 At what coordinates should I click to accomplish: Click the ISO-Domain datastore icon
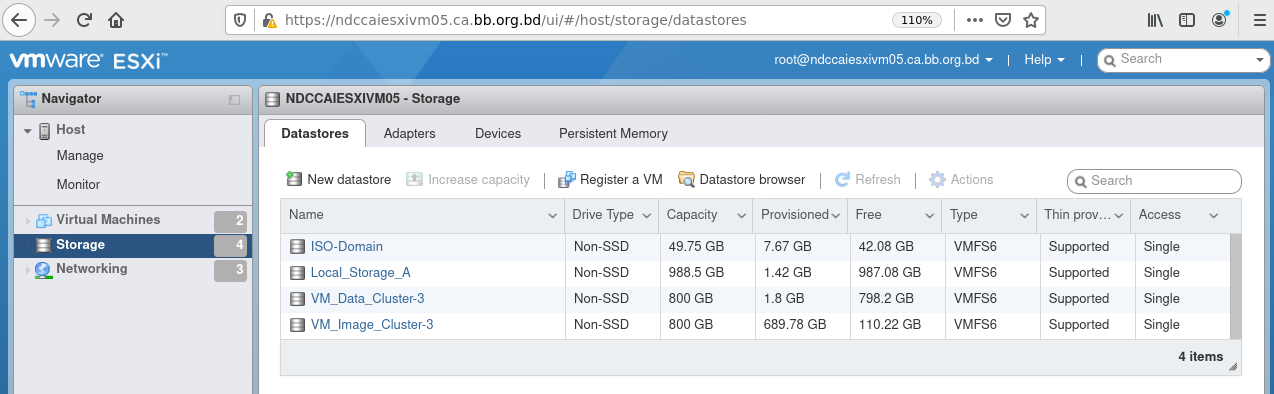point(297,247)
